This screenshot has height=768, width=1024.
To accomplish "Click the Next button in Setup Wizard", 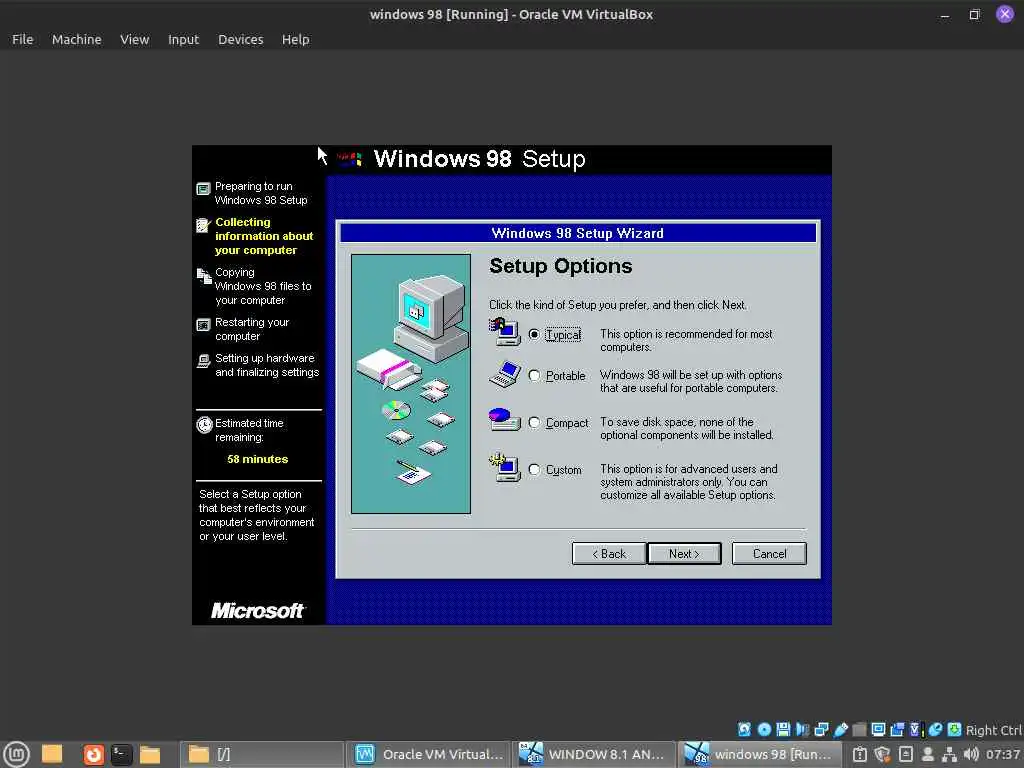I will [684, 554].
